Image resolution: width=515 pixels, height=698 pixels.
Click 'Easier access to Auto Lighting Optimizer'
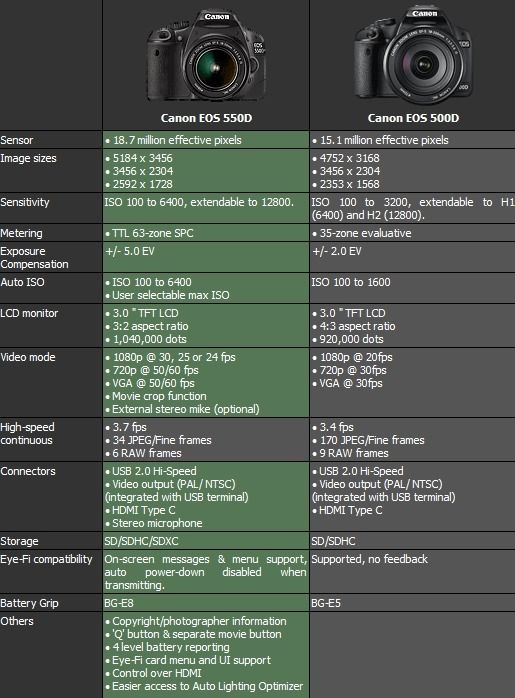pyautogui.click(x=207, y=686)
